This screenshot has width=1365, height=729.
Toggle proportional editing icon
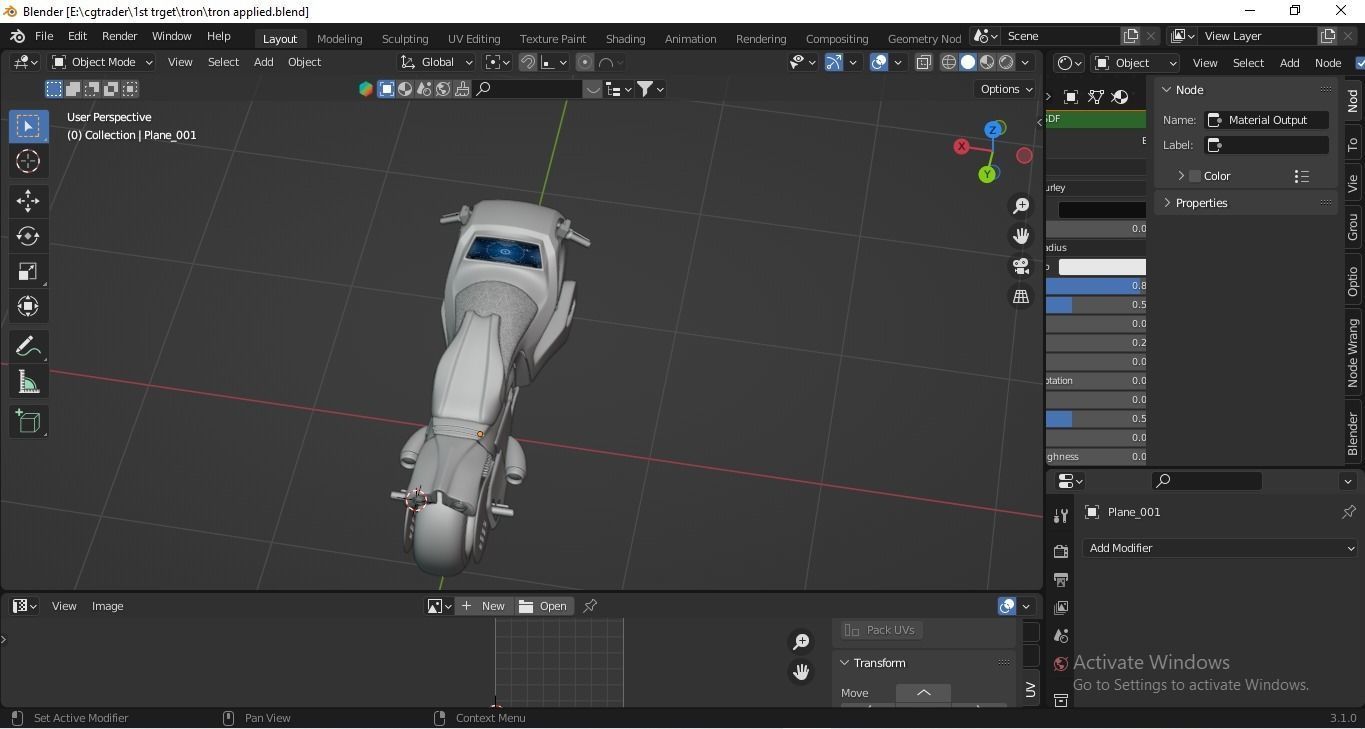tap(585, 62)
